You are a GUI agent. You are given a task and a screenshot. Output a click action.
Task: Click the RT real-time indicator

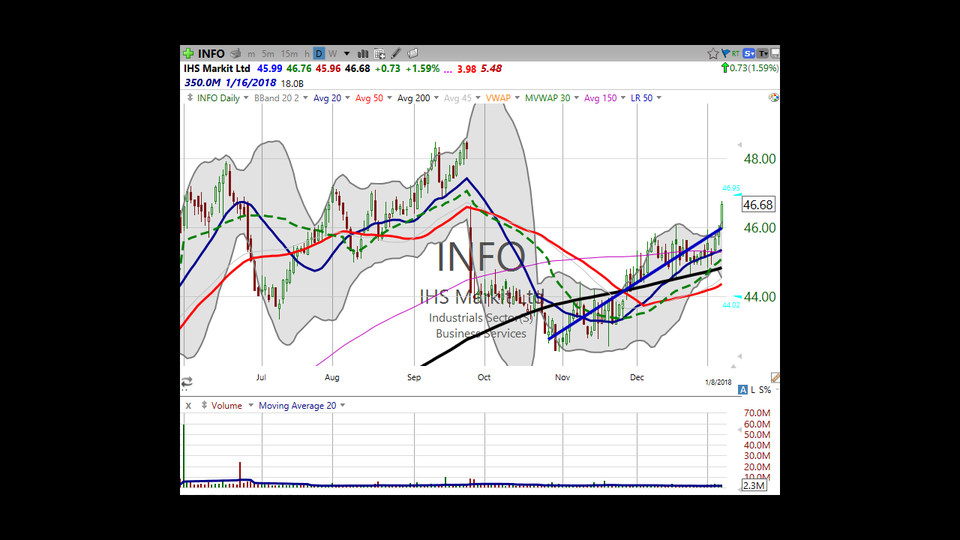(735, 54)
